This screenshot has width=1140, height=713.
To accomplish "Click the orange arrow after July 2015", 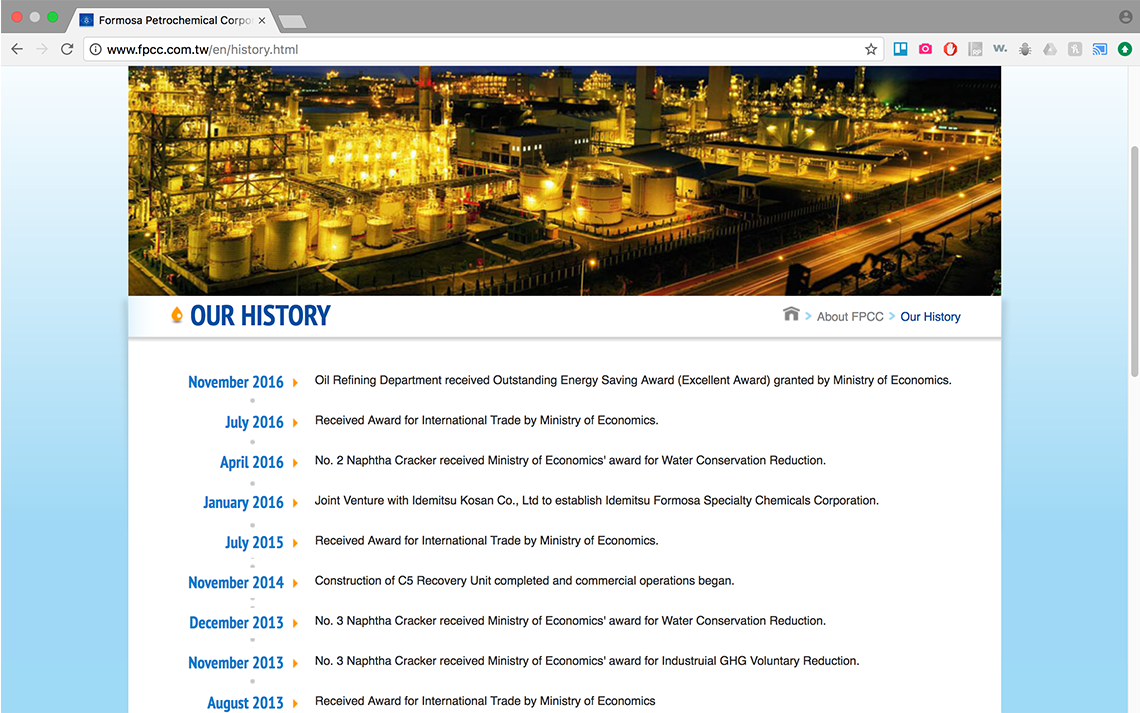I will (295, 543).
